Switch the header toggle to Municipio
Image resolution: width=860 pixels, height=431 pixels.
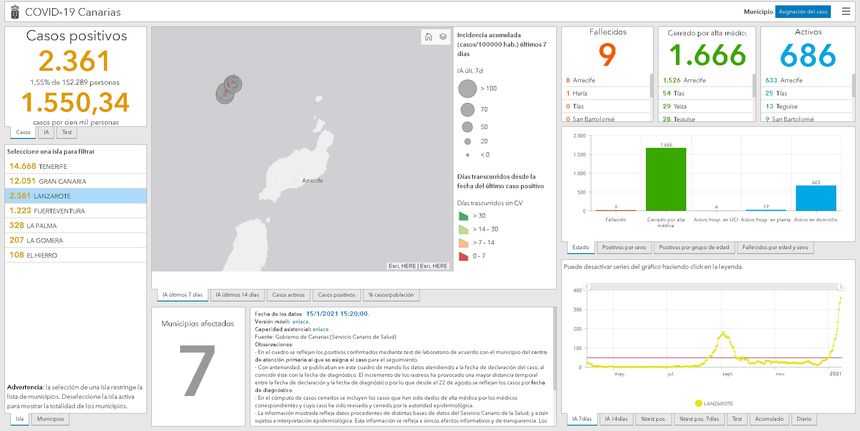(758, 11)
